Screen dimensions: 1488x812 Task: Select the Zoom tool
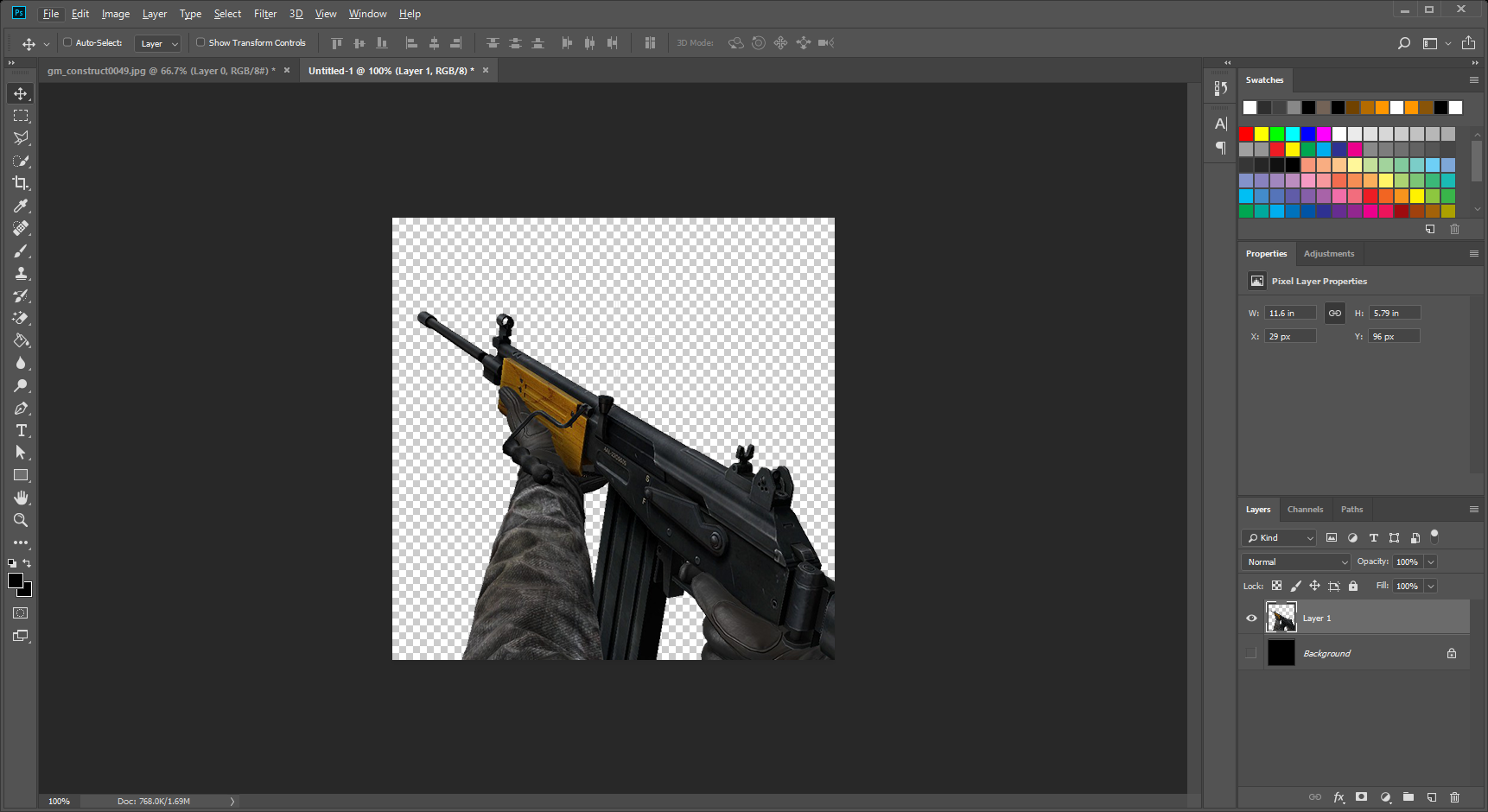(x=21, y=520)
